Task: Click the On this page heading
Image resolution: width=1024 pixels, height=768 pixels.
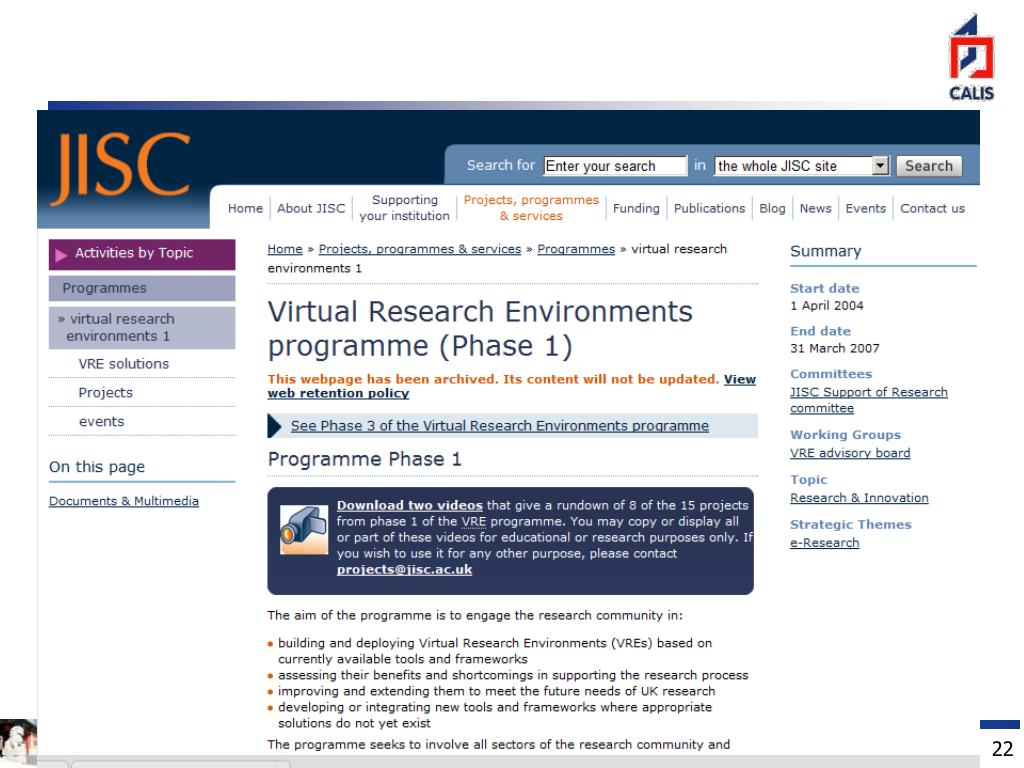Action: click(97, 467)
